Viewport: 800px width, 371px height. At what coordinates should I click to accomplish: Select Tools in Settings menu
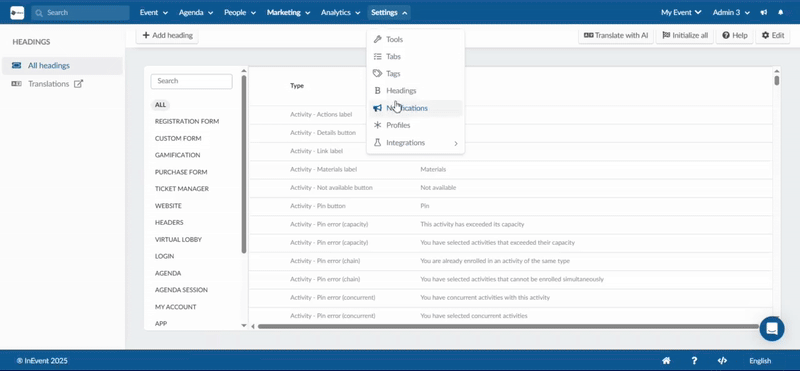[415, 39]
